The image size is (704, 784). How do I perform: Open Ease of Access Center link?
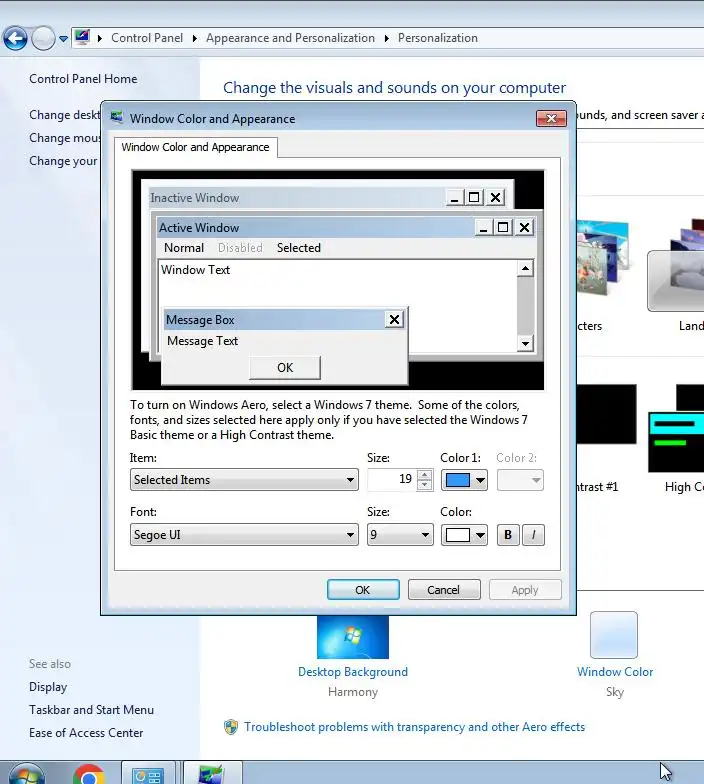pyautogui.click(x=86, y=732)
